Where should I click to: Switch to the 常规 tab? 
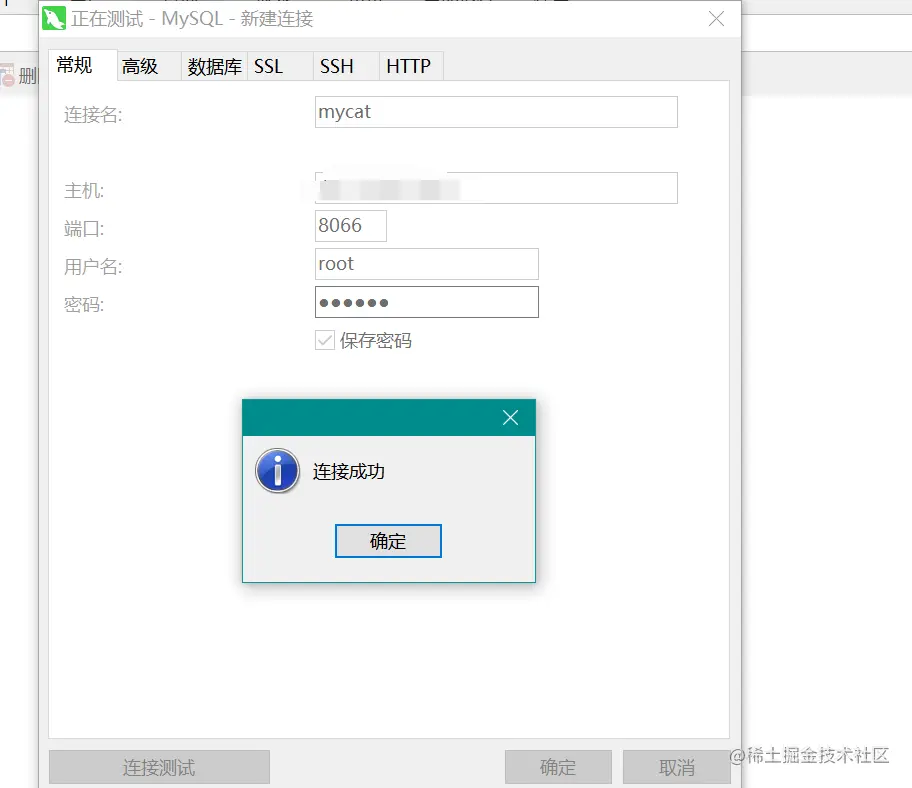(83, 66)
